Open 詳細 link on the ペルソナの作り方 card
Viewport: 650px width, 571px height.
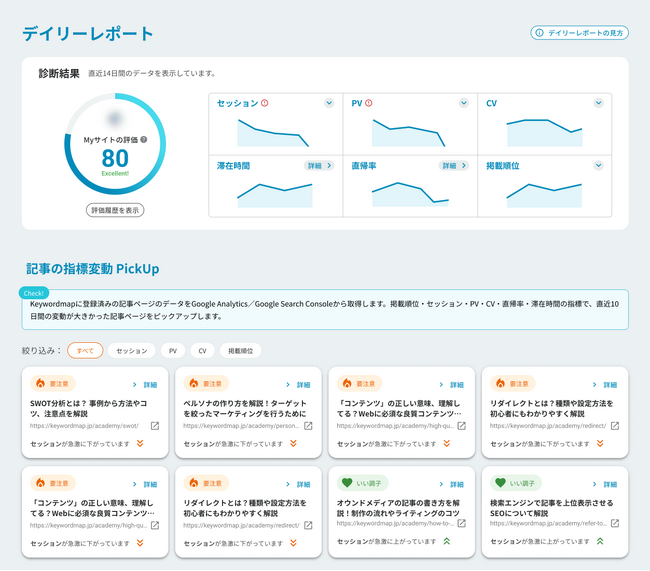(298, 385)
